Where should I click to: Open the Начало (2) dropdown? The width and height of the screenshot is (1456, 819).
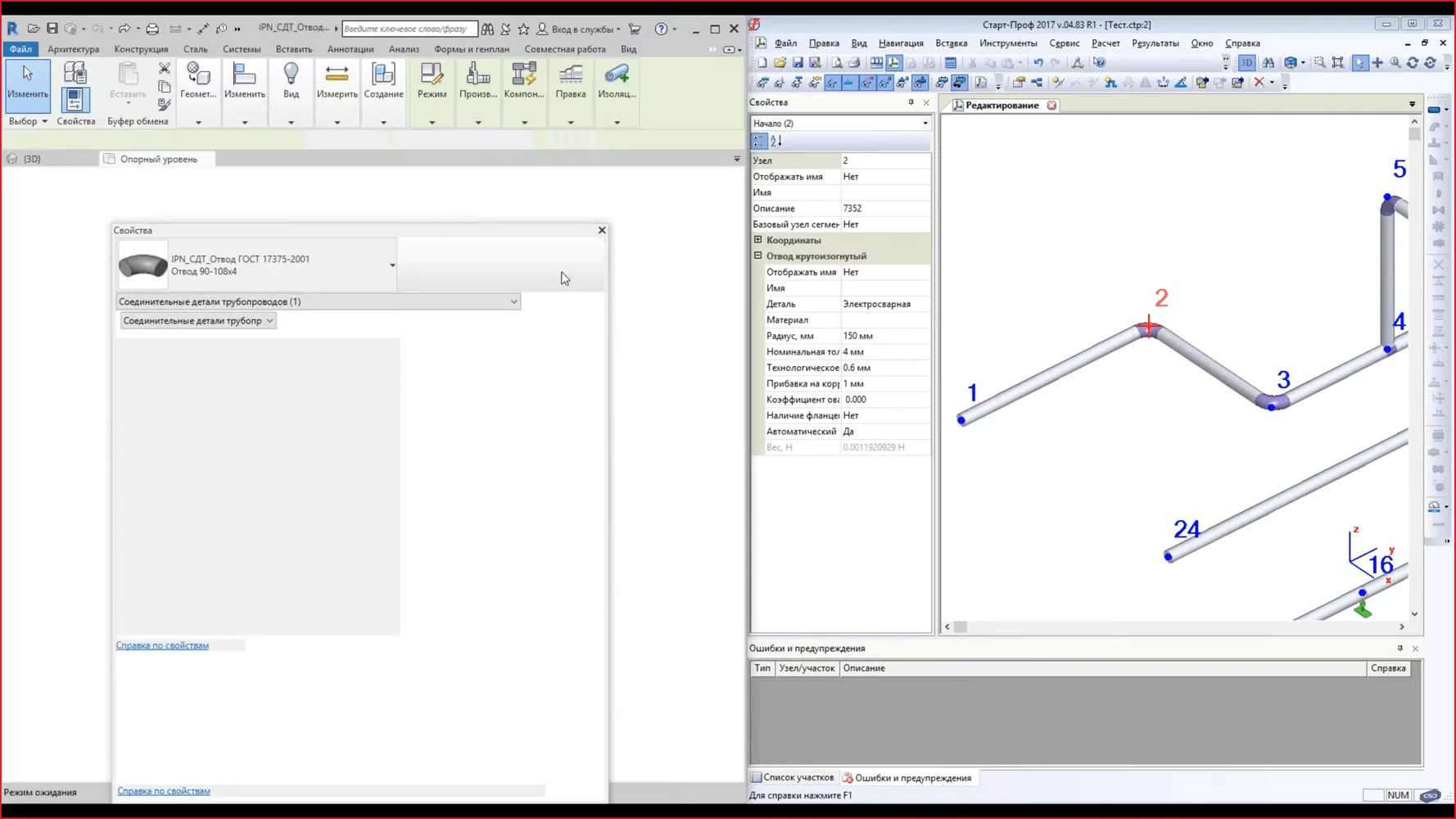[925, 123]
